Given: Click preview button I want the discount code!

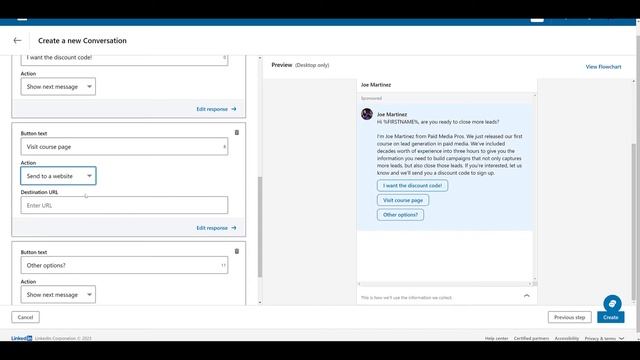Looking at the screenshot, I should click(412, 186).
